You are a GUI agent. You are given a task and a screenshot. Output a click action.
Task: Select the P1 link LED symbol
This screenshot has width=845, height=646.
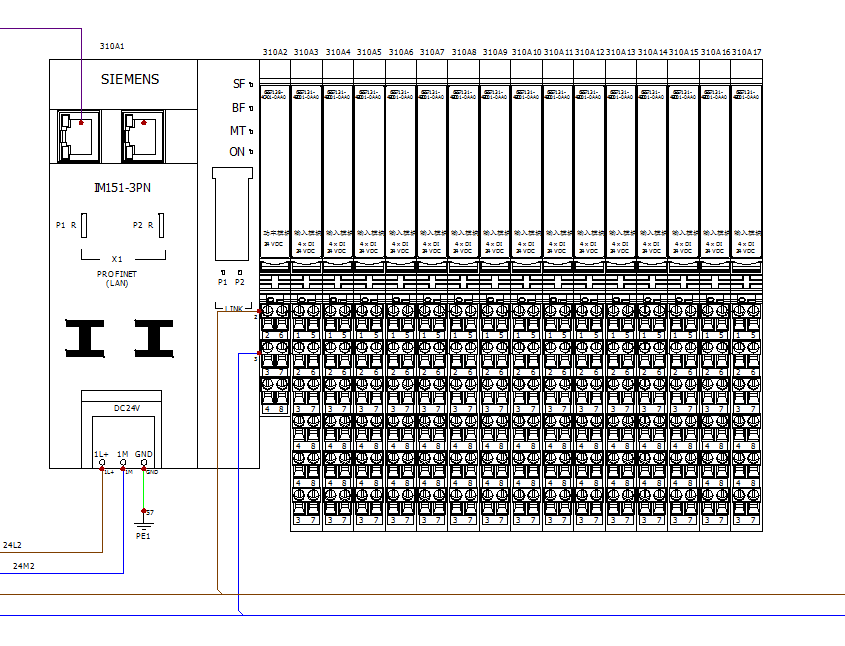(x=223, y=273)
